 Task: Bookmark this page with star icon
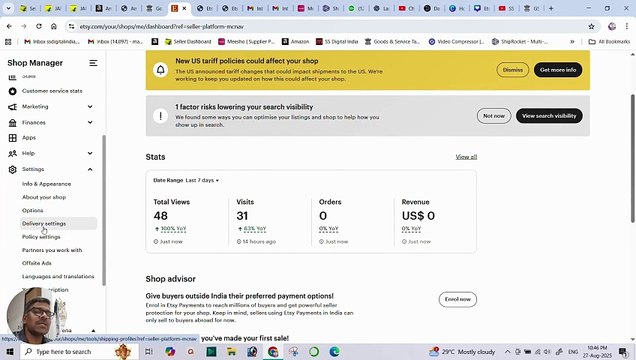click(591, 26)
